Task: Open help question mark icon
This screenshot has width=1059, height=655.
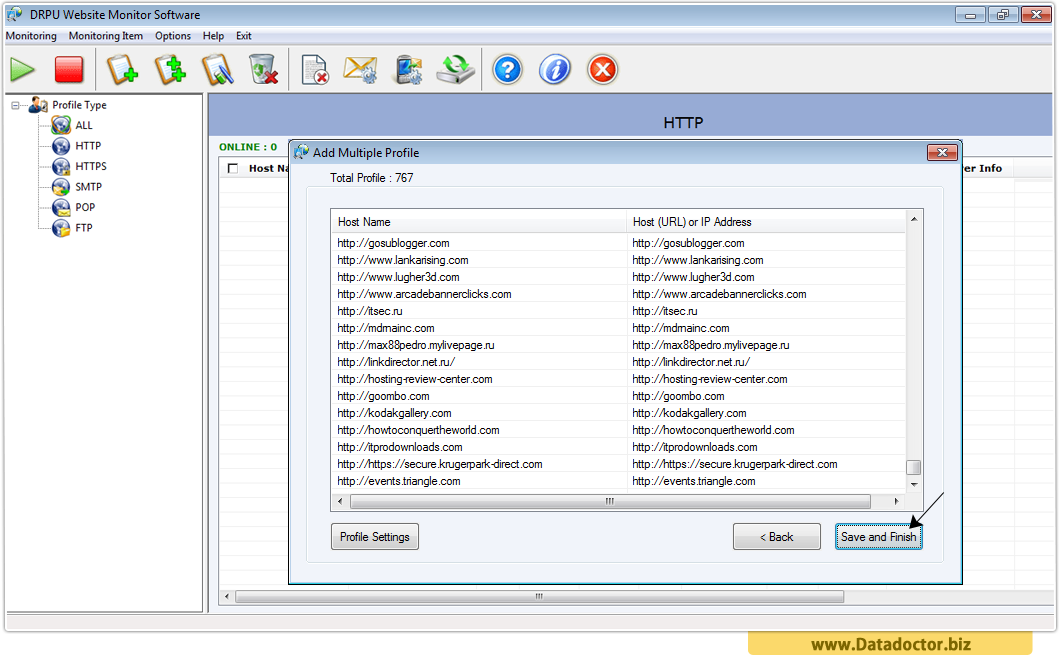Action: point(507,70)
